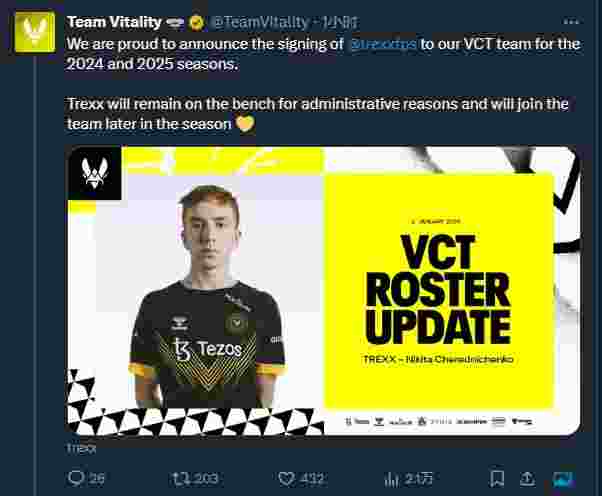Open the mentioned @trexx profile link

tap(384, 44)
